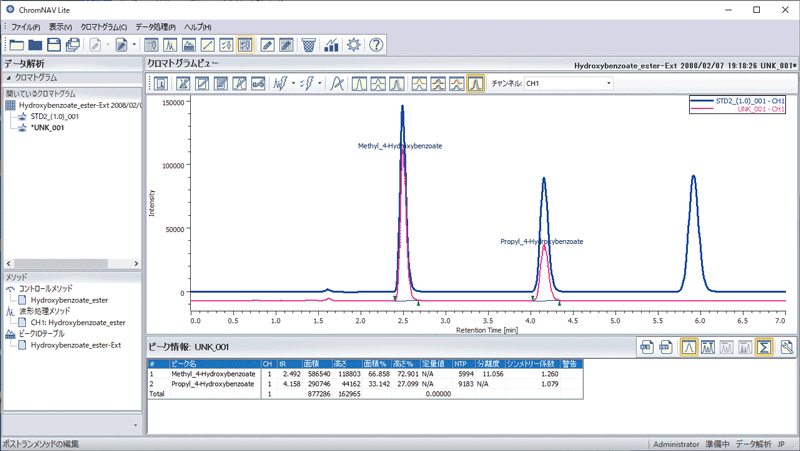Open the 表示(V) menu
Viewport: 800px width, 451px height.
coord(60,27)
